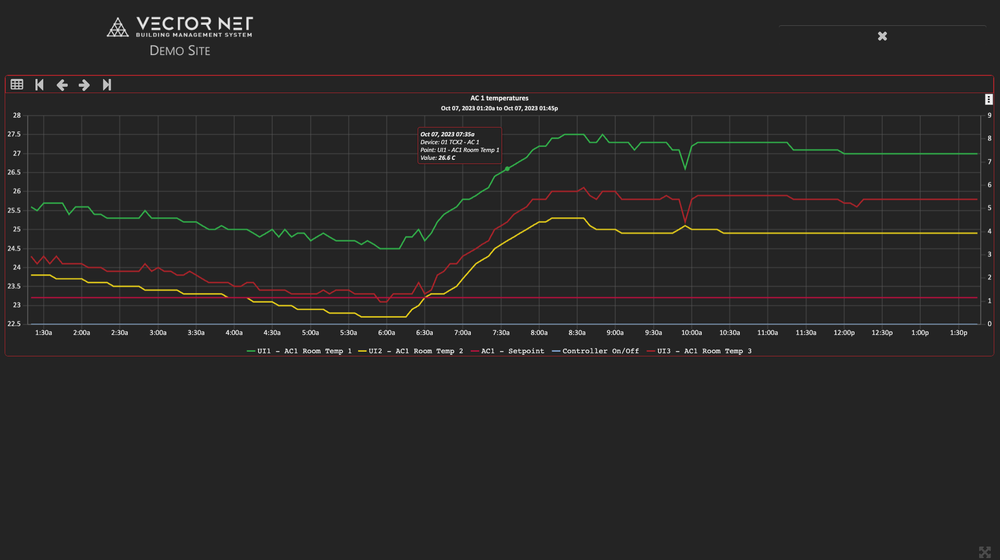Click the Vector Net logo

point(180,27)
